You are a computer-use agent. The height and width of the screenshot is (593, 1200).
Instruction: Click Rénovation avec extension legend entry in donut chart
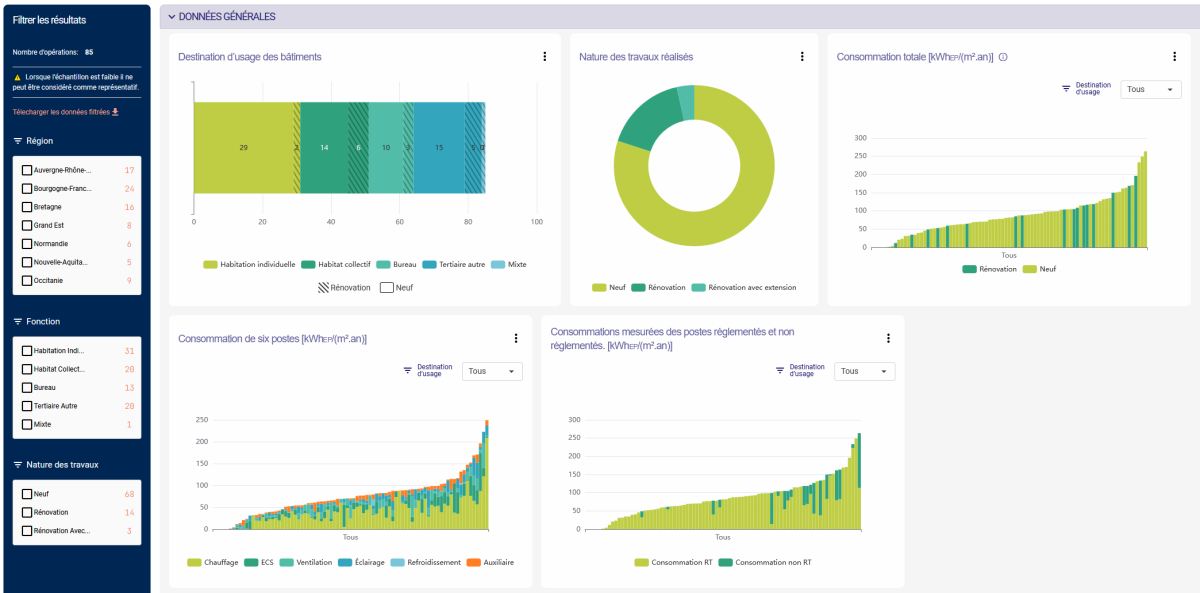pos(745,288)
